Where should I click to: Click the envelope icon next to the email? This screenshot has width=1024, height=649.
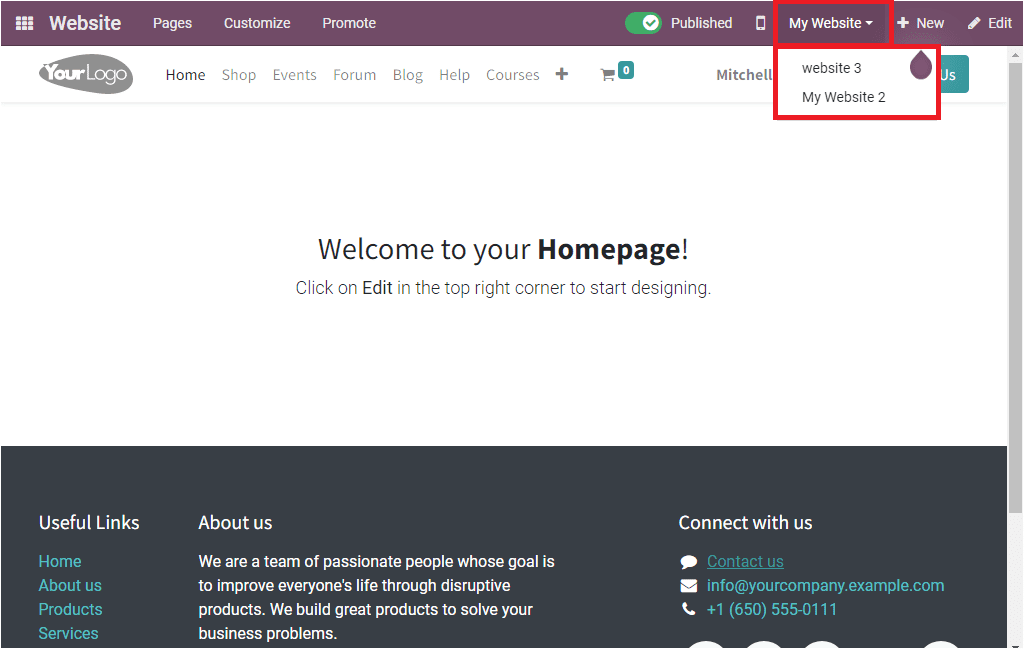pyautogui.click(x=688, y=585)
